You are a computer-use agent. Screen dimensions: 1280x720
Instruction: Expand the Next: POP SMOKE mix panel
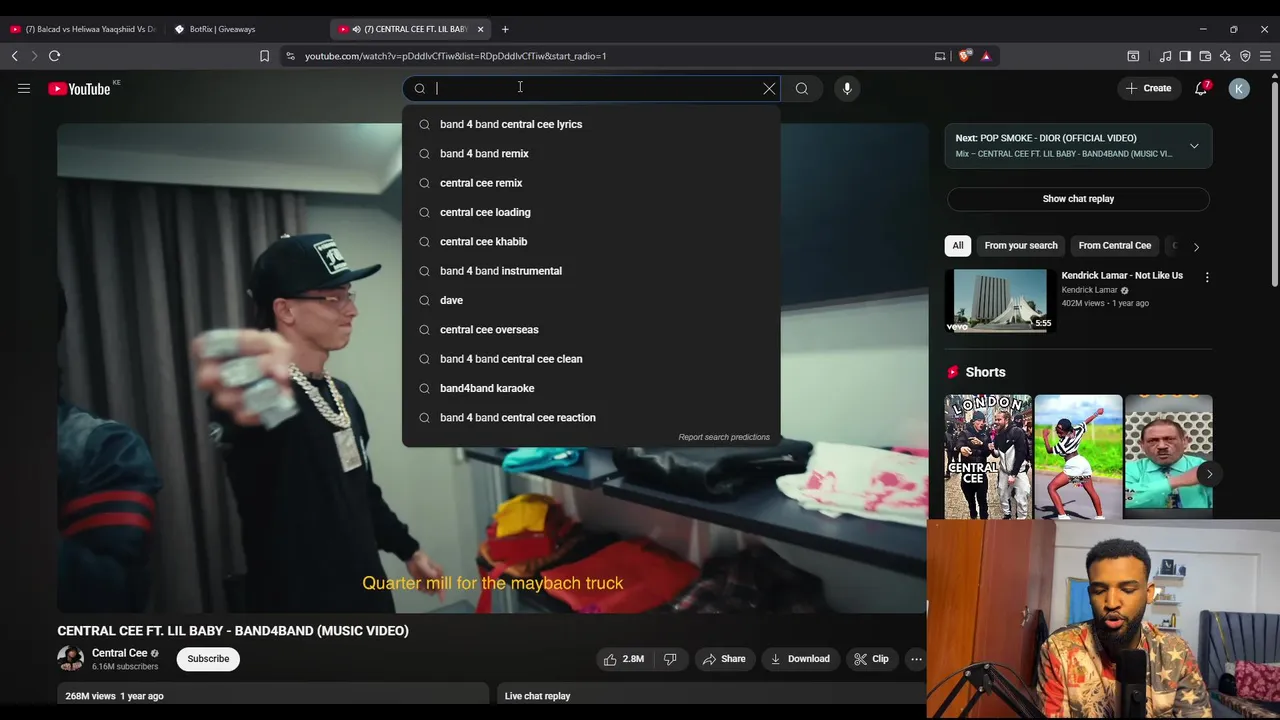pos(1194,146)
